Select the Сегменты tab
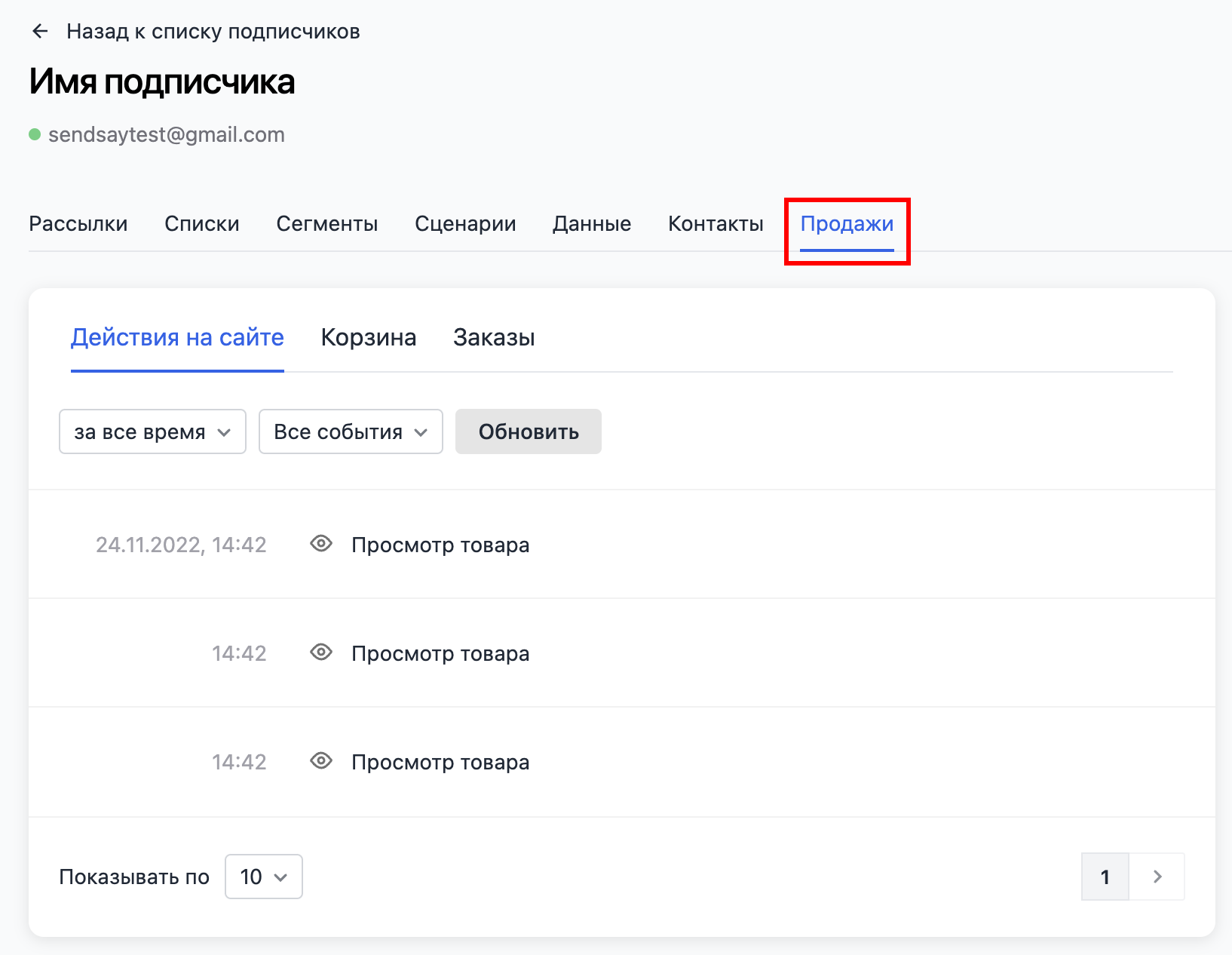Screen dimensions: 1232x955 327,224
